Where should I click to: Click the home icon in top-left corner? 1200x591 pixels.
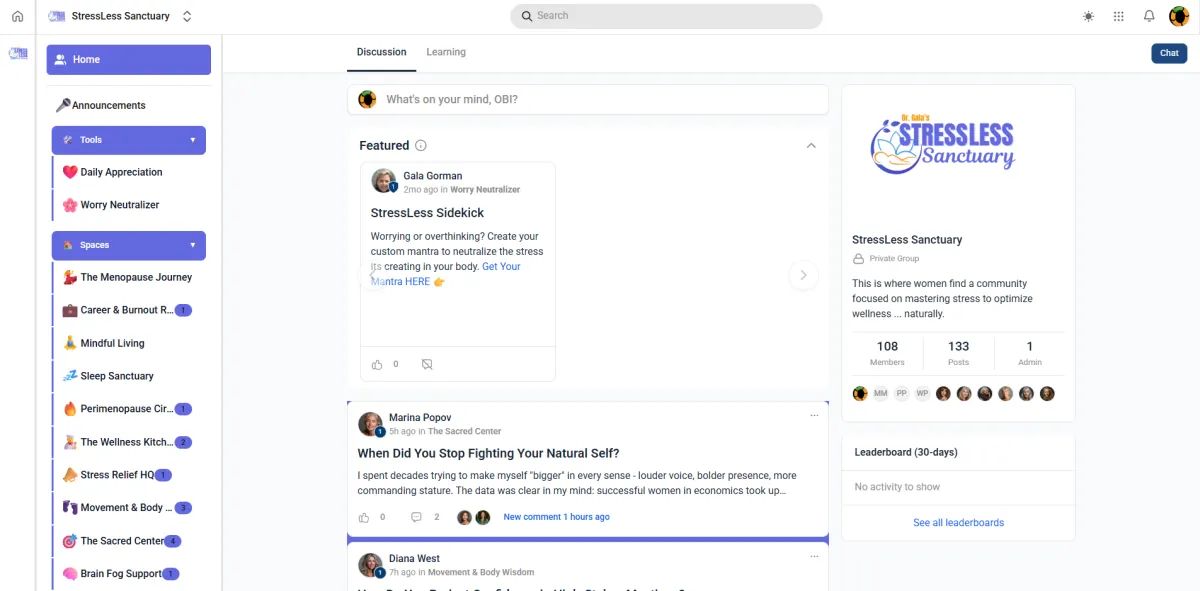coord(17,16)
